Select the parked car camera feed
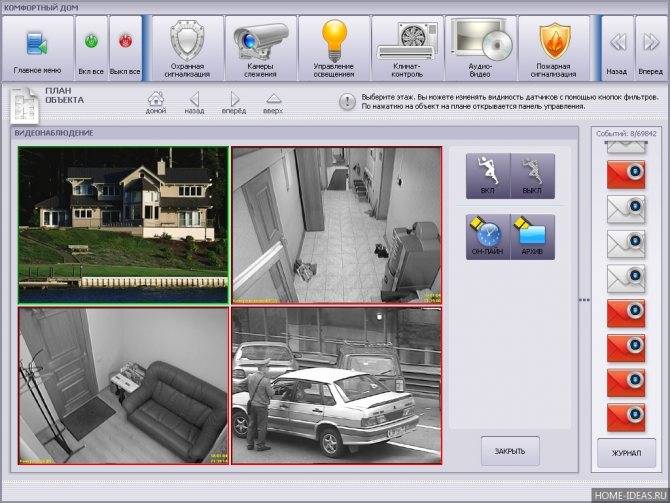 [336, 386]
